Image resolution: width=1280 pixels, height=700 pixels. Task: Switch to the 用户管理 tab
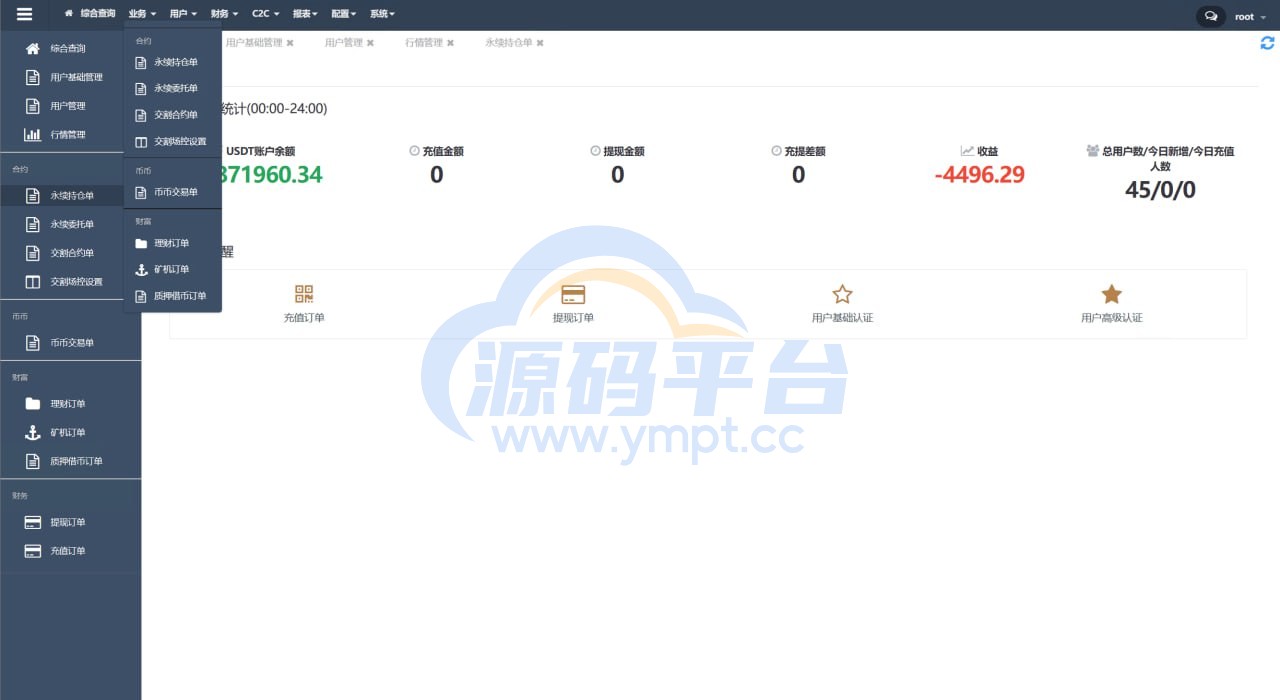coord(344,43)
